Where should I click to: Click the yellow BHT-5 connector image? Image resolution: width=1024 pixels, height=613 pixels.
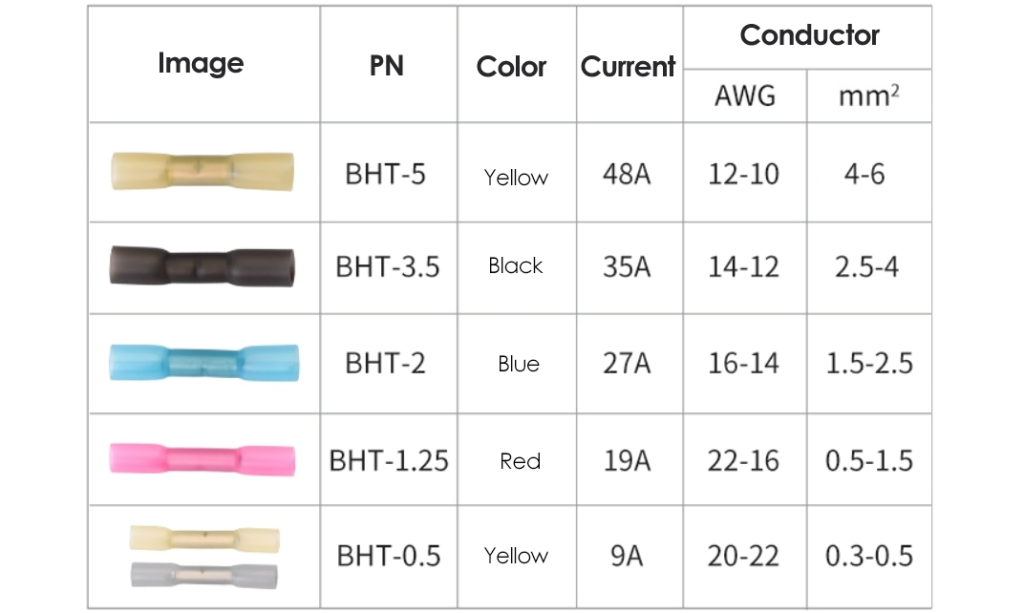202,171
